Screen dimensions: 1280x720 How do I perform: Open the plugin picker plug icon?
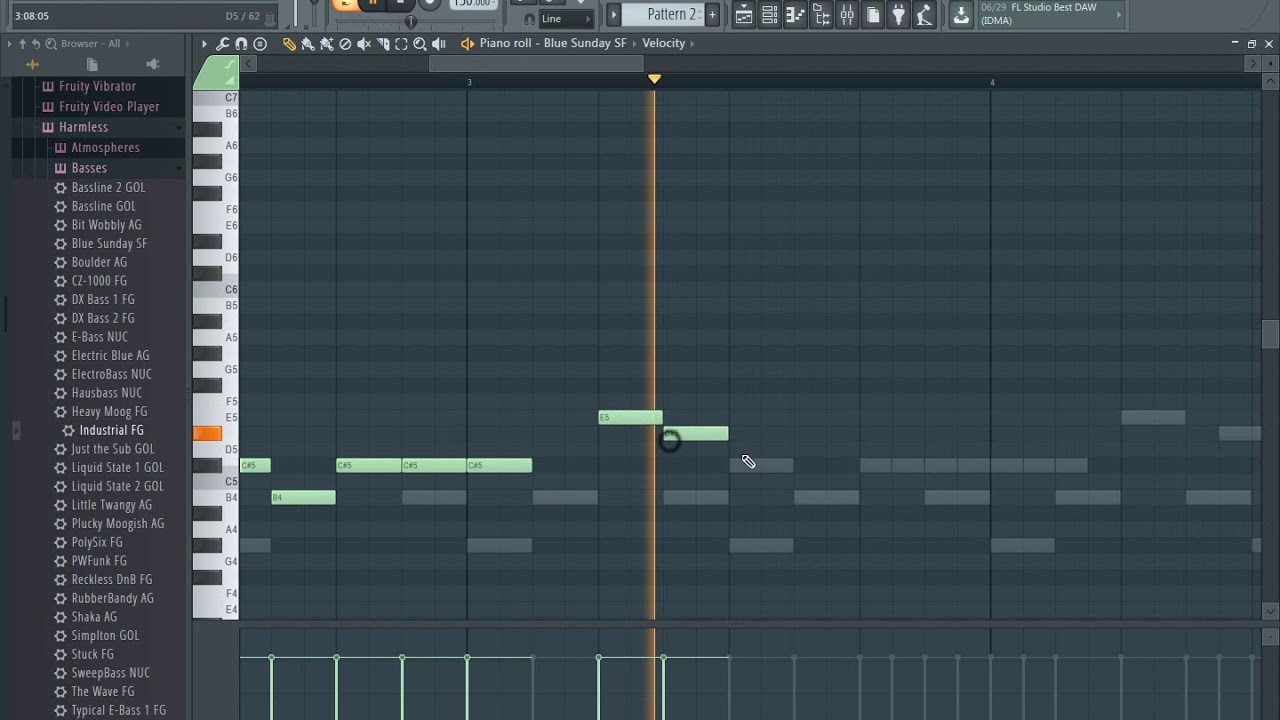[898, 14]
